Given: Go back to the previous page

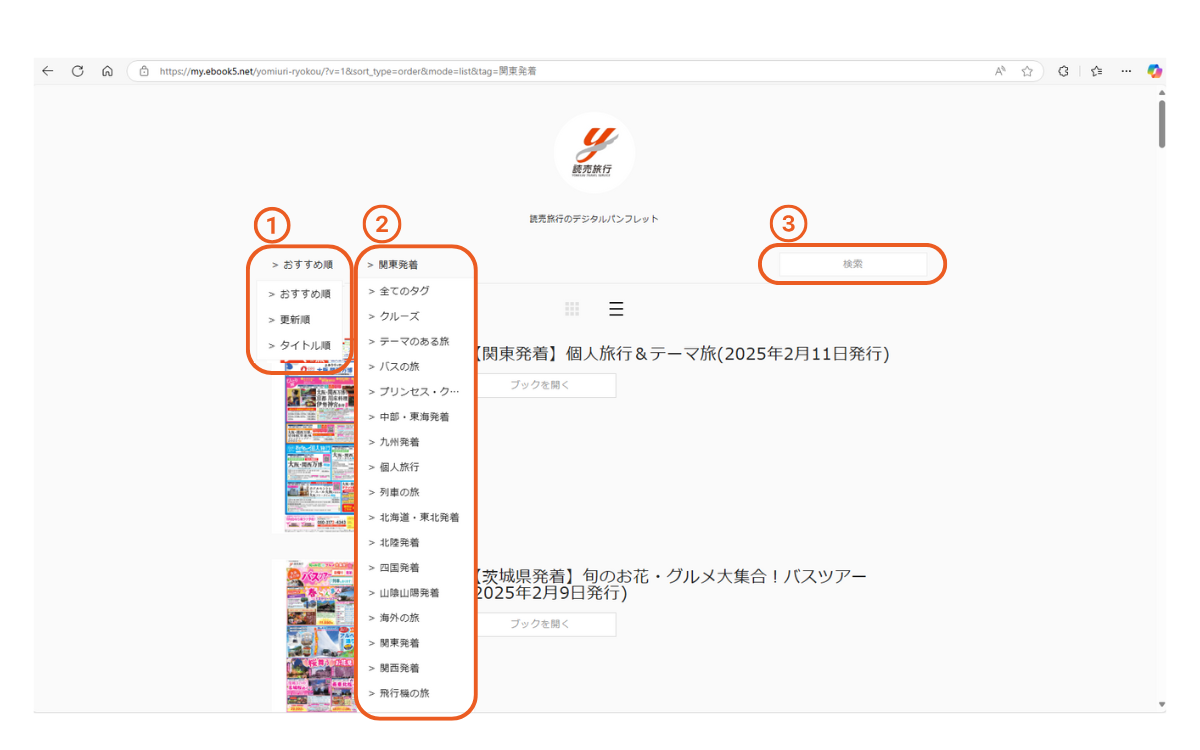Looking at the screenshot, I should (x=48, y=71).
